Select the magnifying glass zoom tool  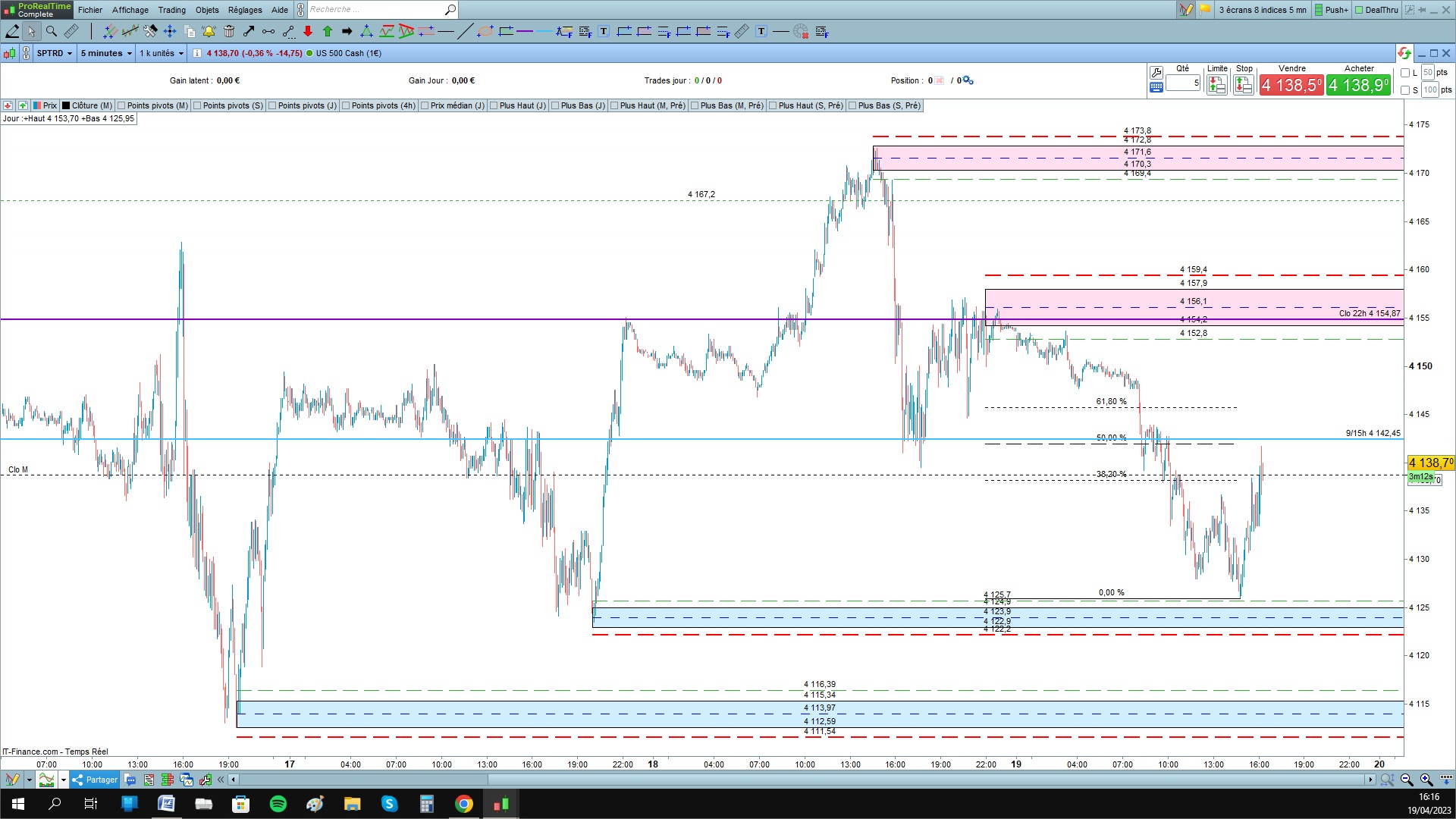(52, 31)
